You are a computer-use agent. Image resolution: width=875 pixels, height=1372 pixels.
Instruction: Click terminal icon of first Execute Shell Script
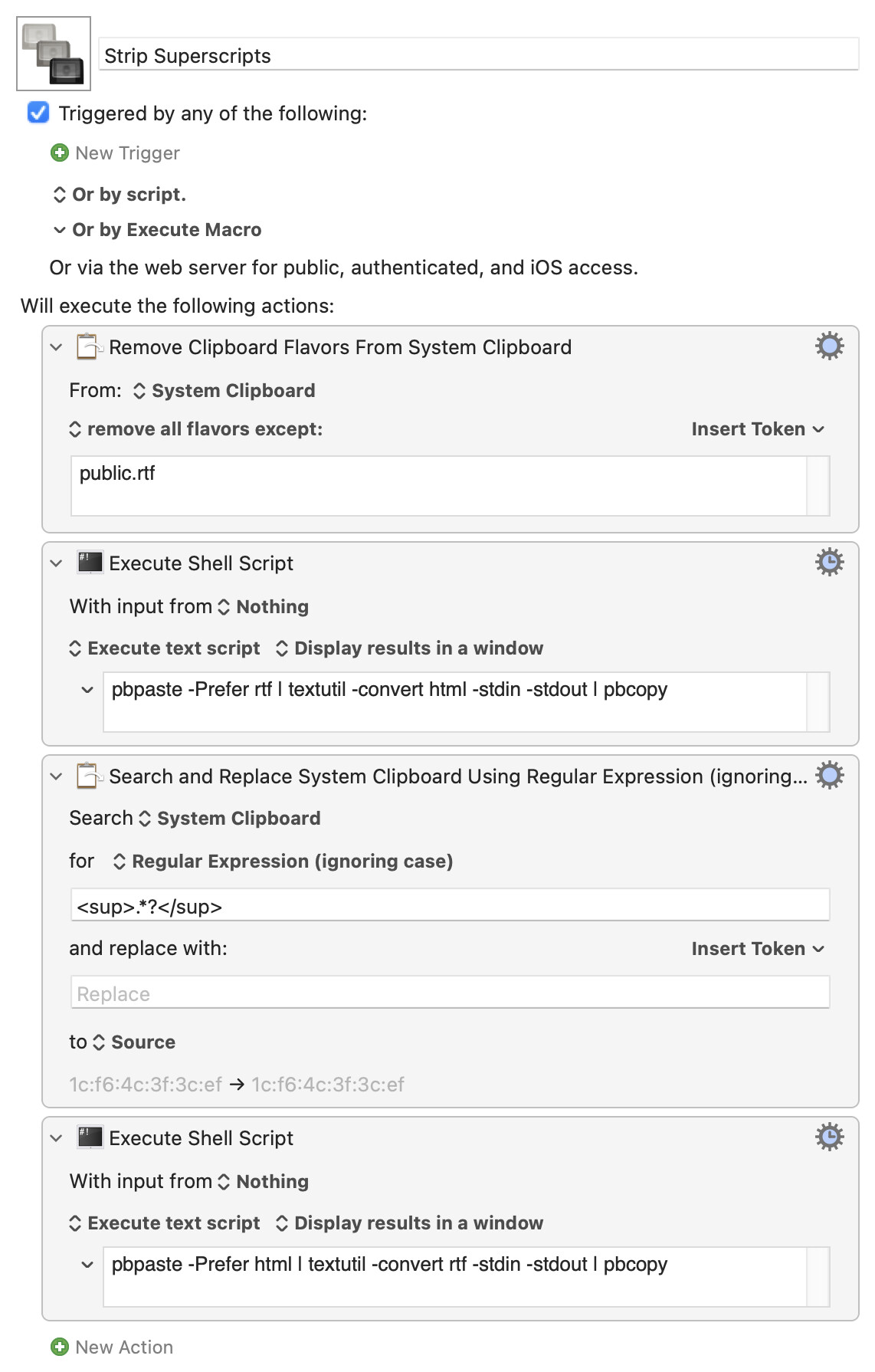point(90,563)
